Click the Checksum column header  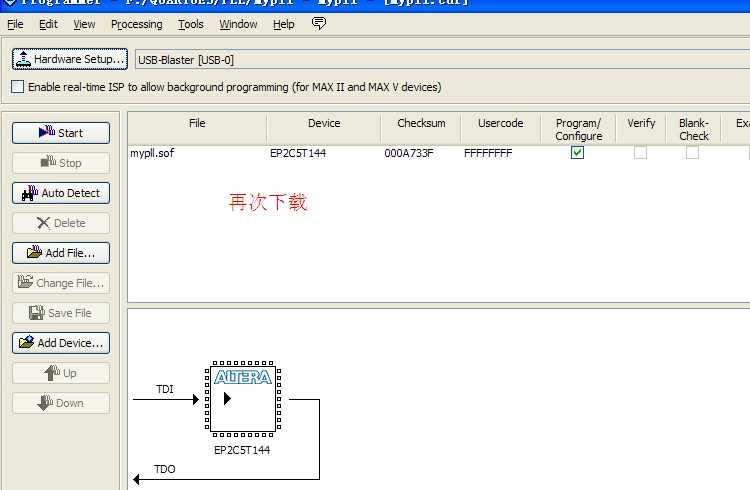pos(421,128)
